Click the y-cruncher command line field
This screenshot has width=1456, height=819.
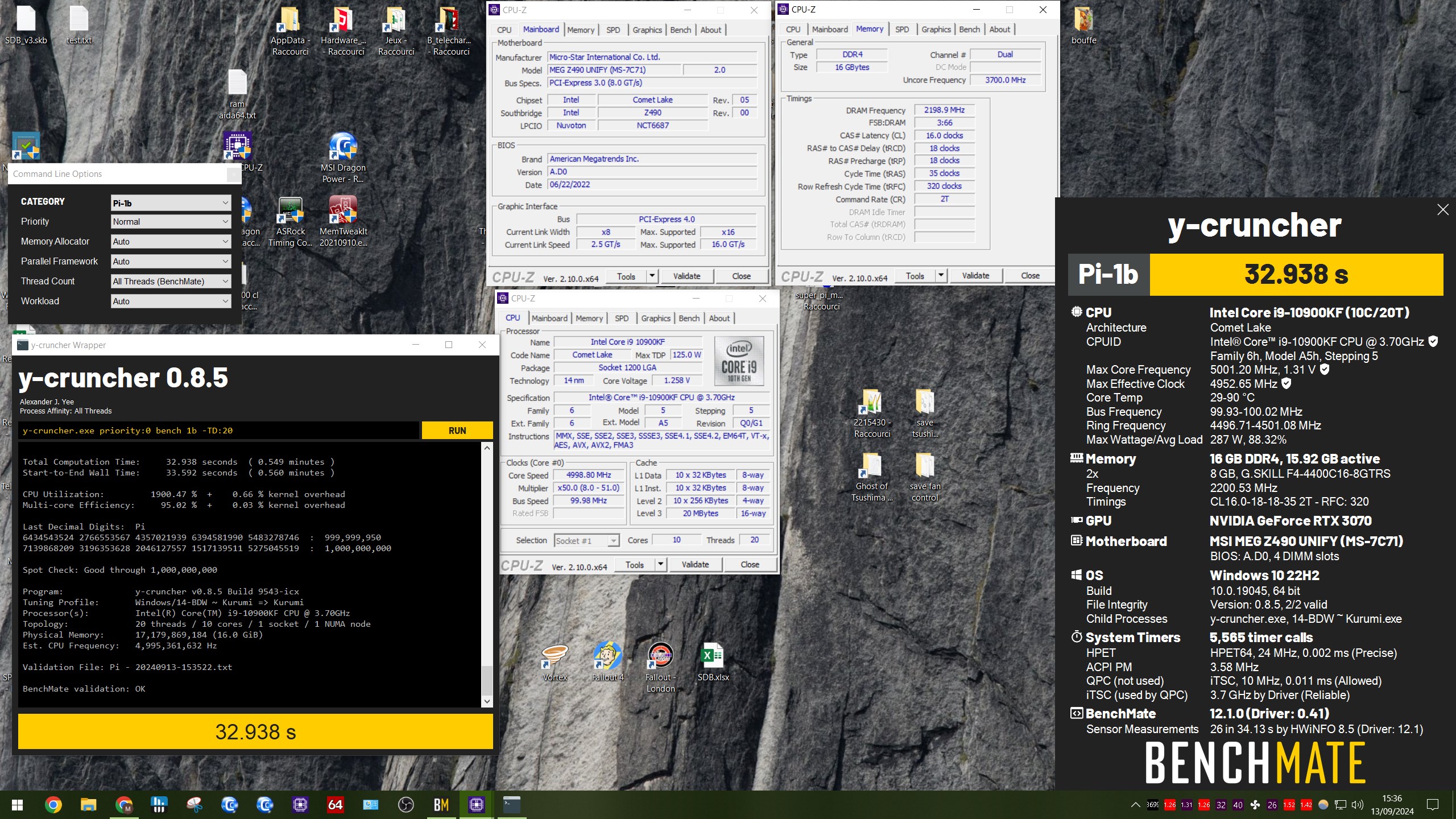[219, 431]
